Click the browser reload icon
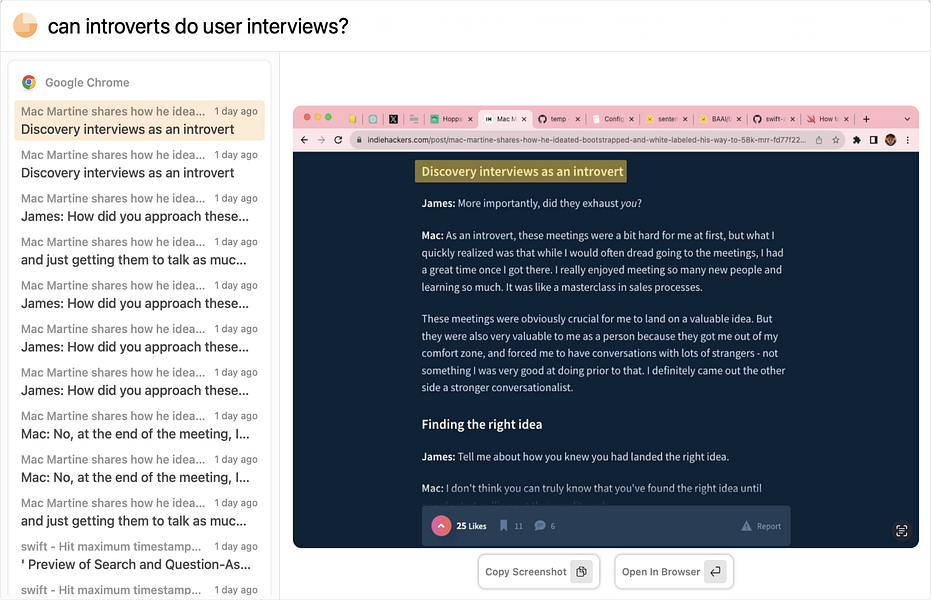This screenshot has height=600, width=931. (338, 140)
